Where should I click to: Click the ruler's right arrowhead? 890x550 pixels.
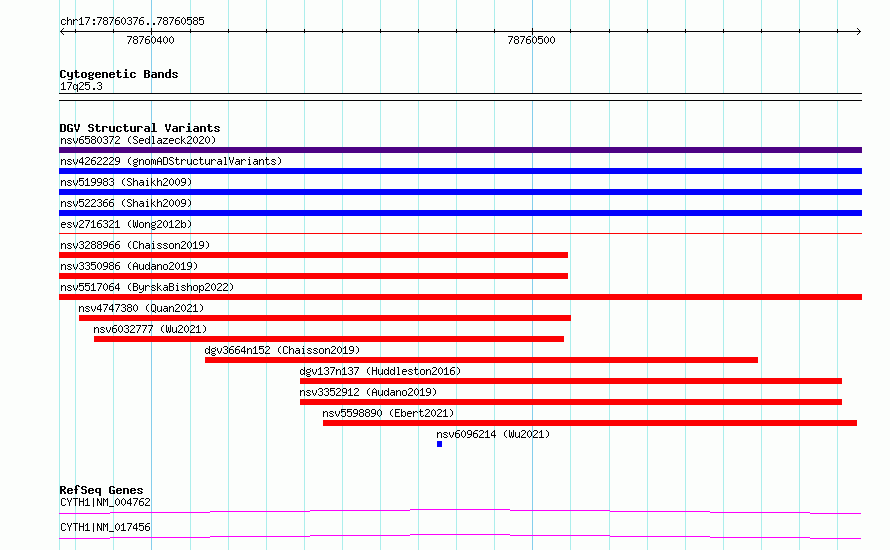pos(859,32)
